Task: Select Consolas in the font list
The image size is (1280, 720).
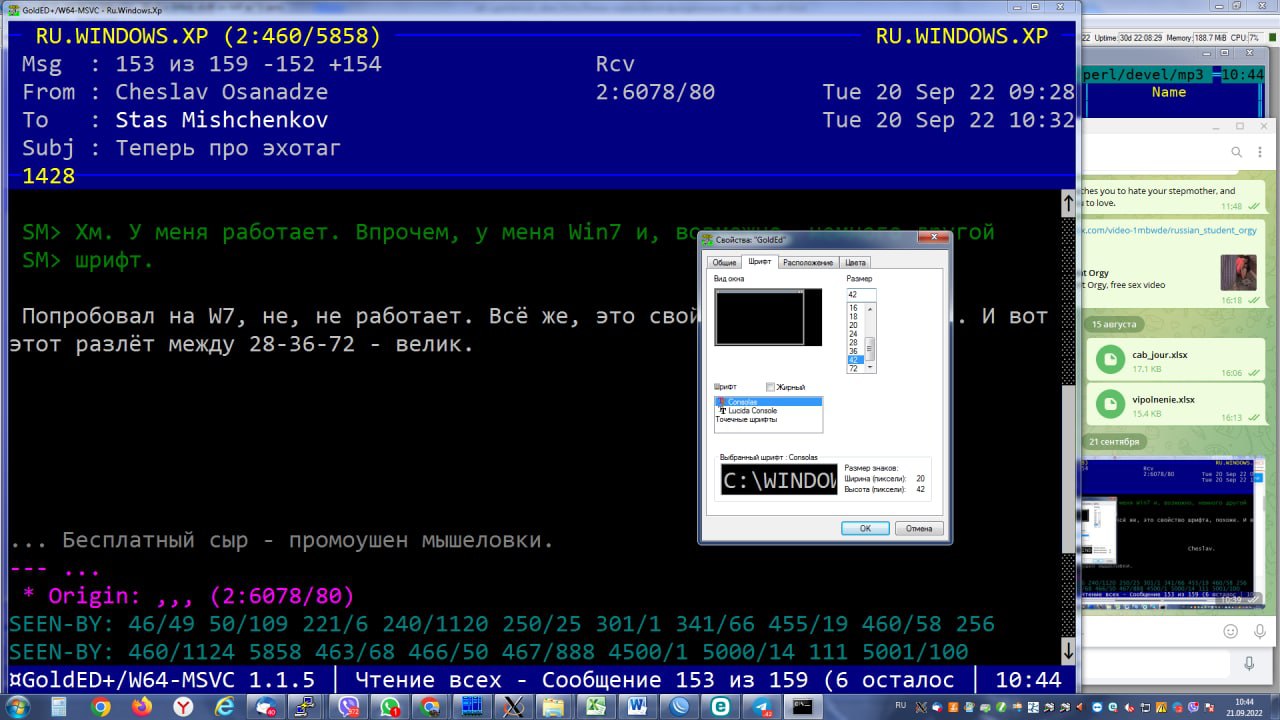Action: (x=768, y=402)
